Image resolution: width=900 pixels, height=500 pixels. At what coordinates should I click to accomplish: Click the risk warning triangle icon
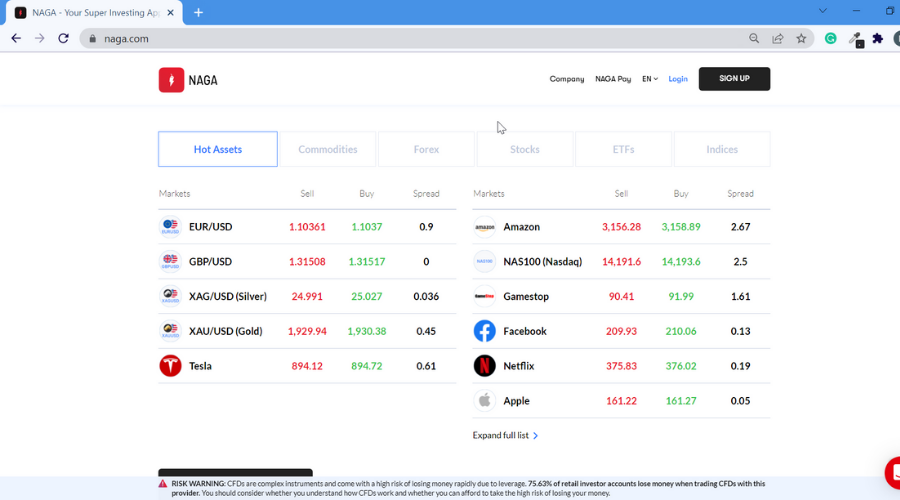[163, 484]
